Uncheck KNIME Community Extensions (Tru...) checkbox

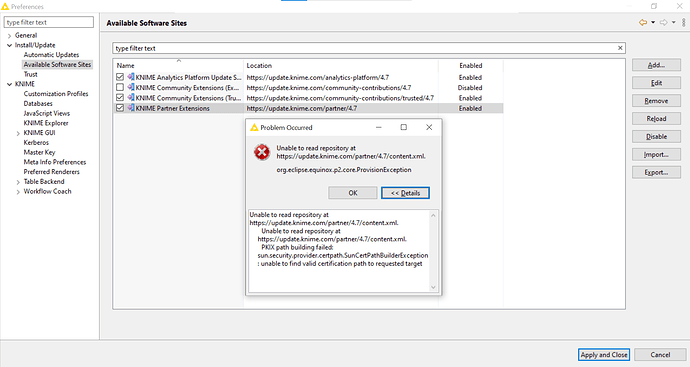coord(120,98)
